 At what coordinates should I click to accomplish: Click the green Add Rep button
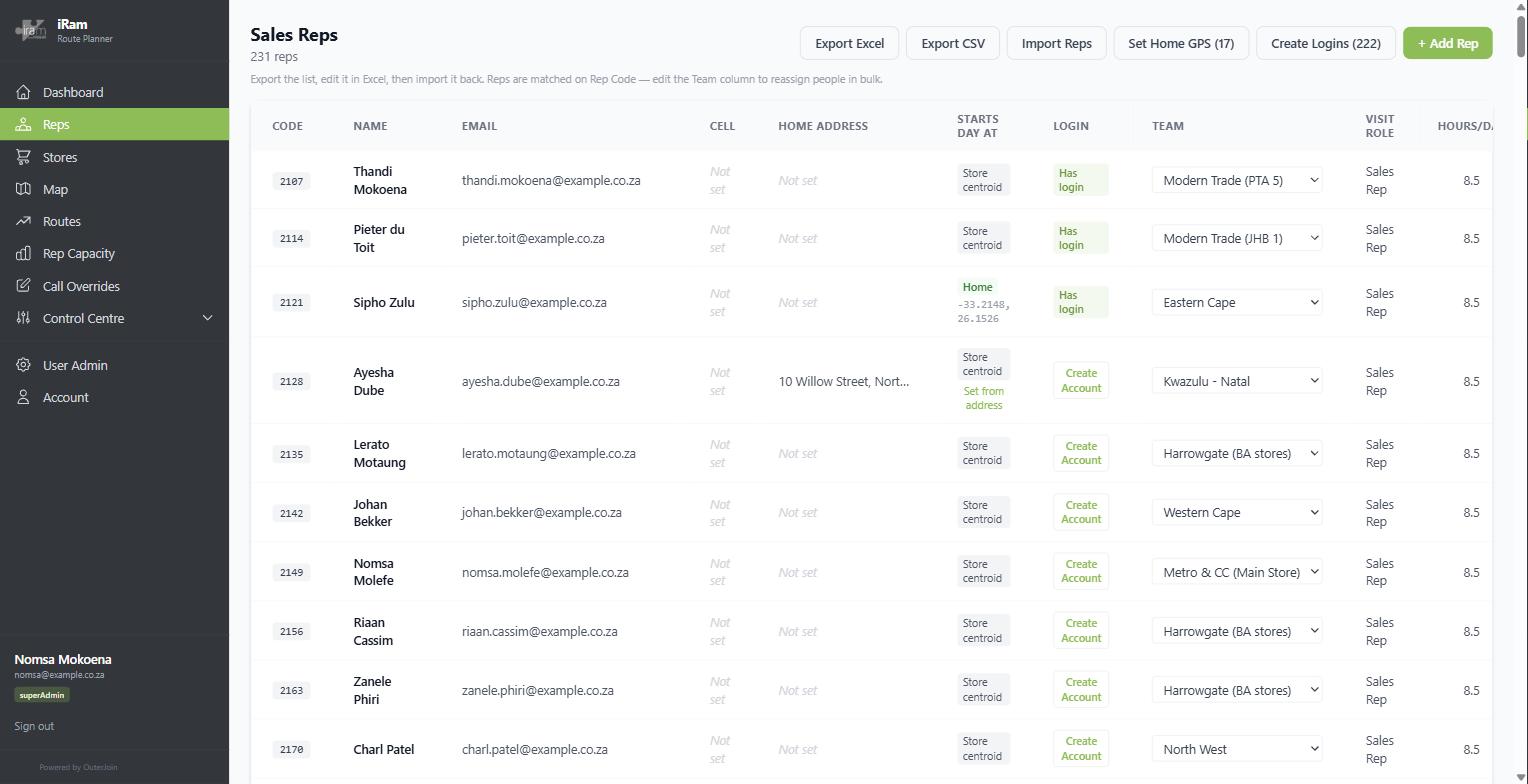(x=1448, y=43)
